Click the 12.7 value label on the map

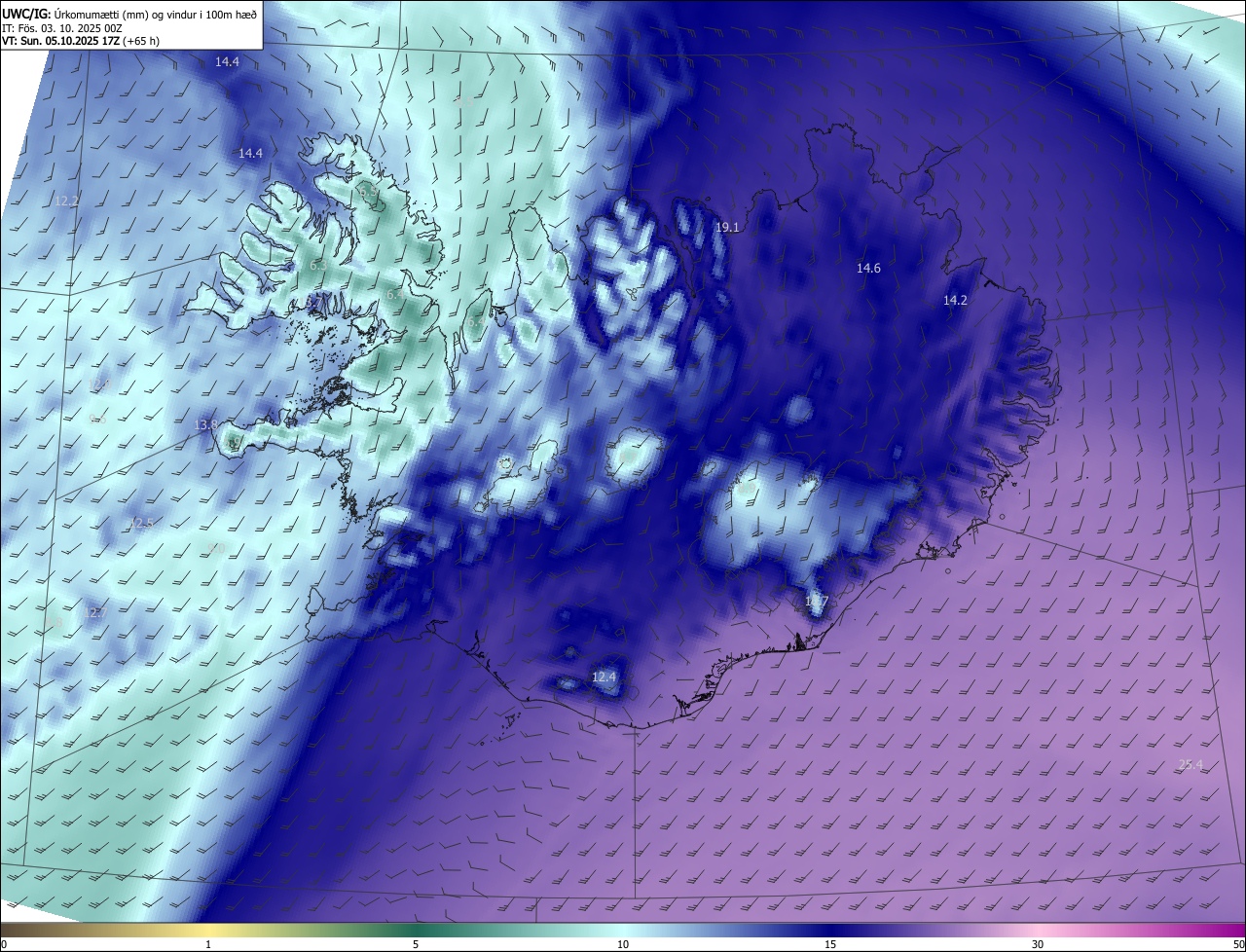(94, 612)
